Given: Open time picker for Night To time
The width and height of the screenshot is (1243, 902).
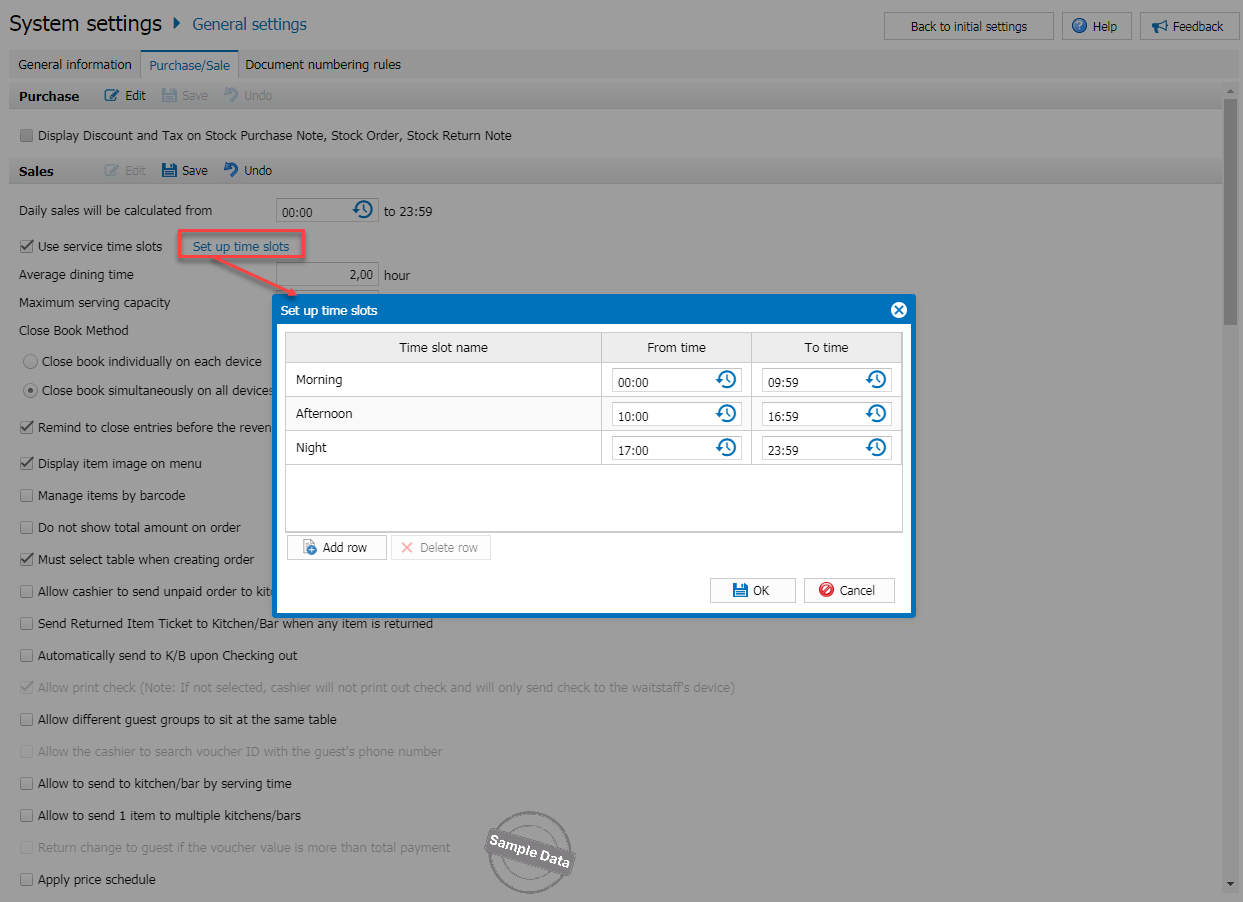Looking at the screenshot, I should [x=876, y=448].
